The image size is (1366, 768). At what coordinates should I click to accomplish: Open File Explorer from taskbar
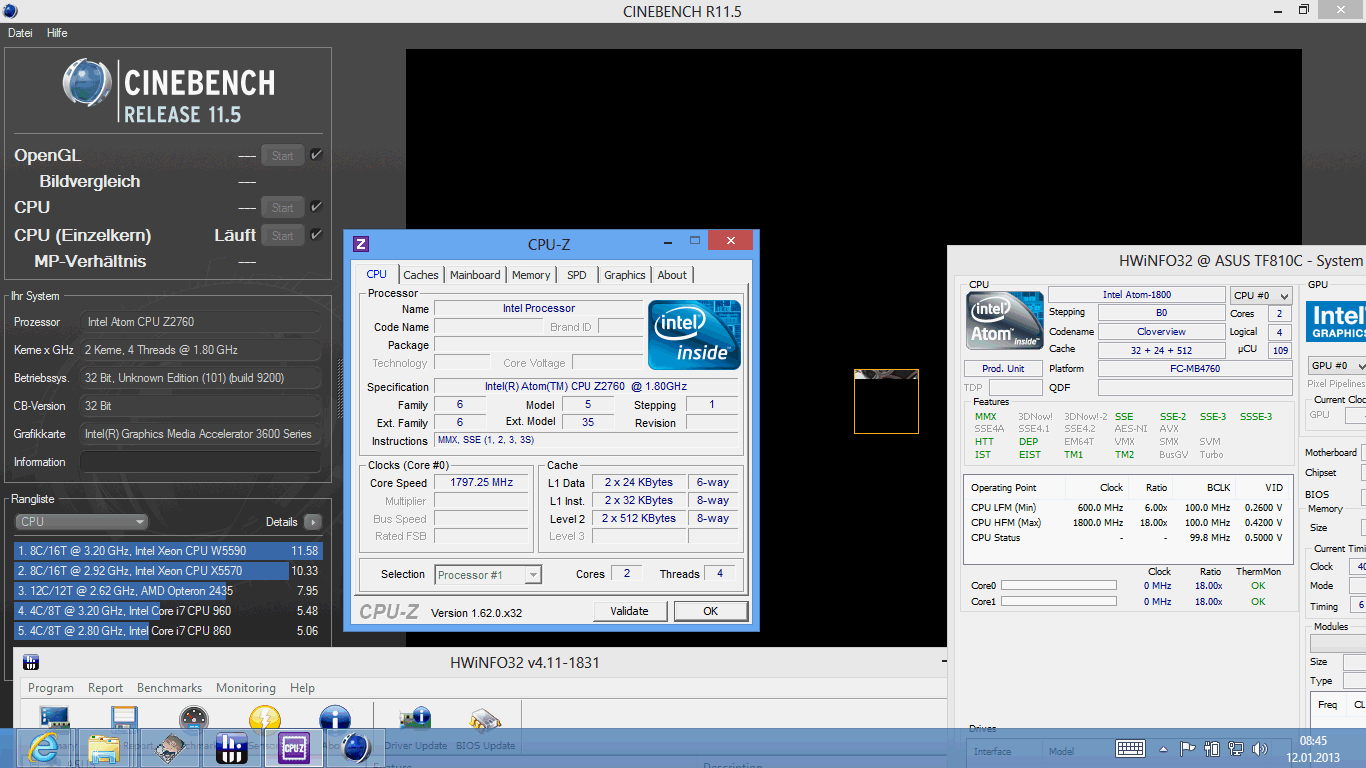click(x=104, y=747)
